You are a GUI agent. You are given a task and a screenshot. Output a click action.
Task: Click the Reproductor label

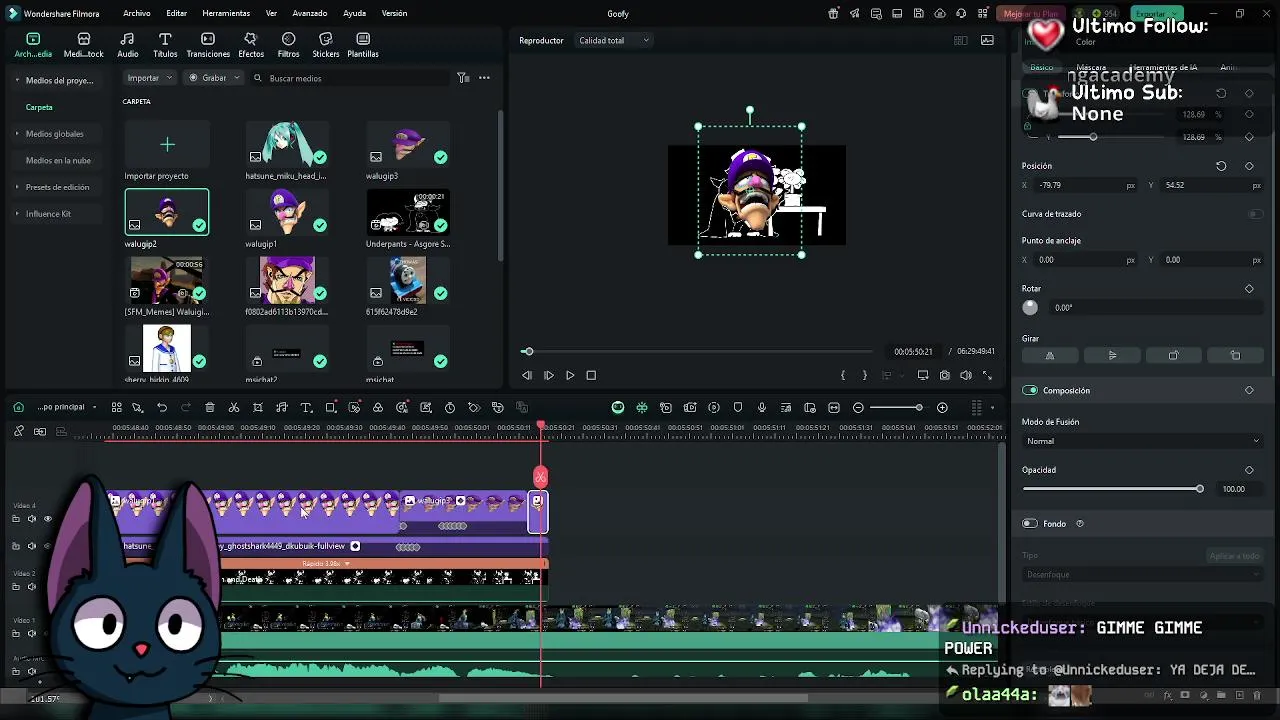[x=541, y=41]
